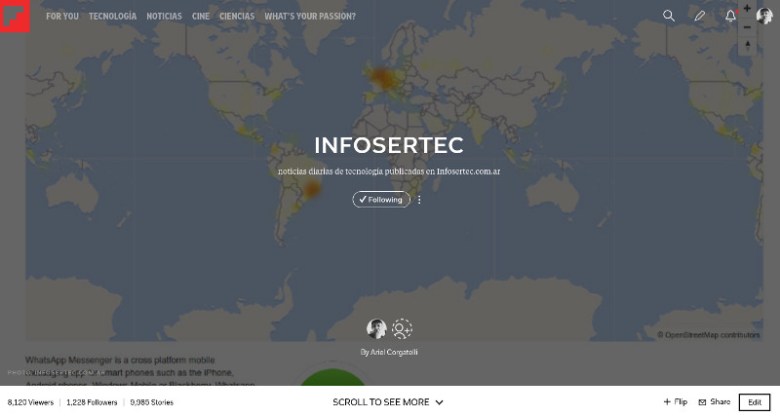Share this magazine

(x=714, y=402)
